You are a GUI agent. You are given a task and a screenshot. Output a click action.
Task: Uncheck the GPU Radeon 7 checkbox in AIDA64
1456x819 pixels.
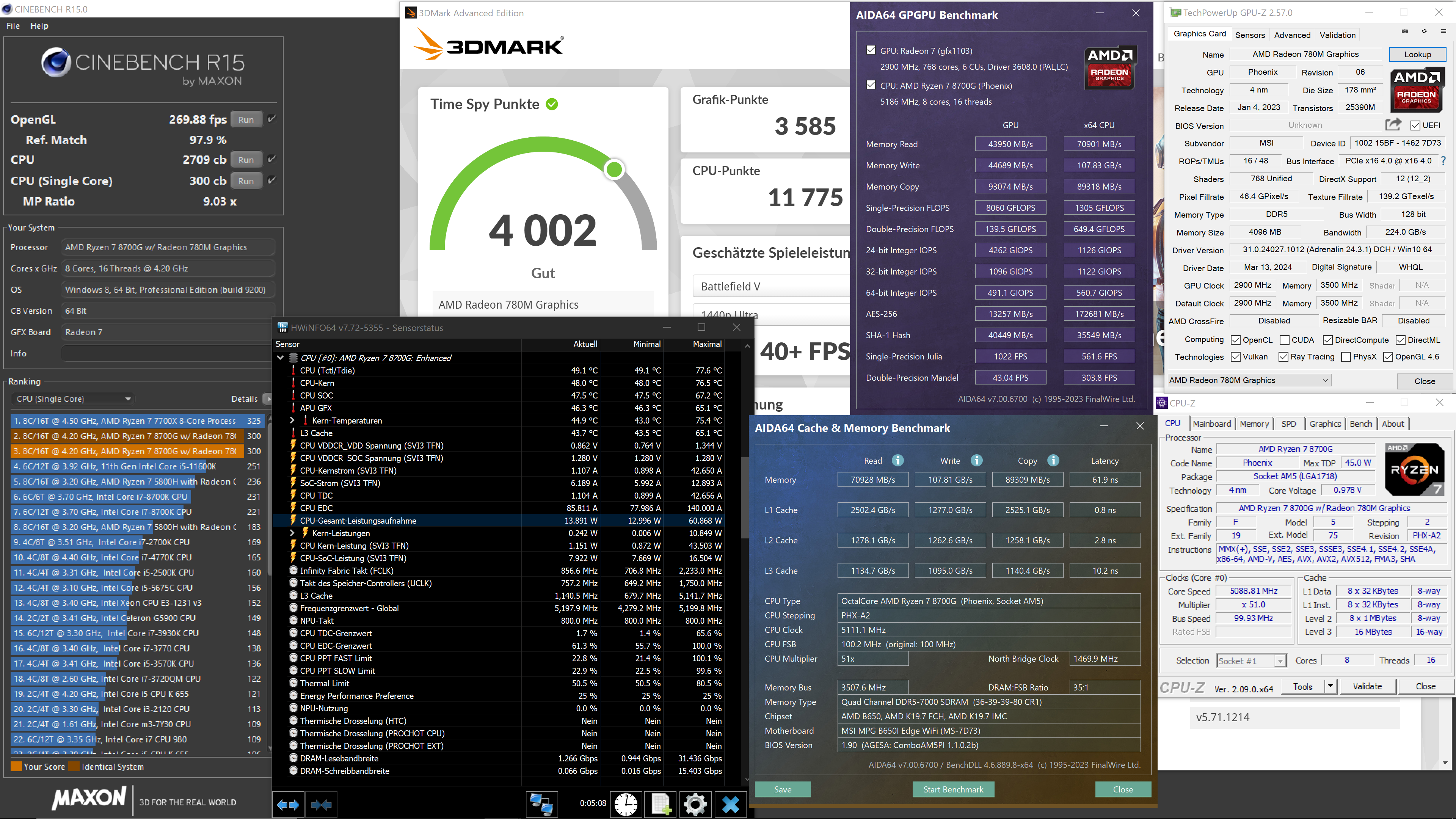pos(871,50)
